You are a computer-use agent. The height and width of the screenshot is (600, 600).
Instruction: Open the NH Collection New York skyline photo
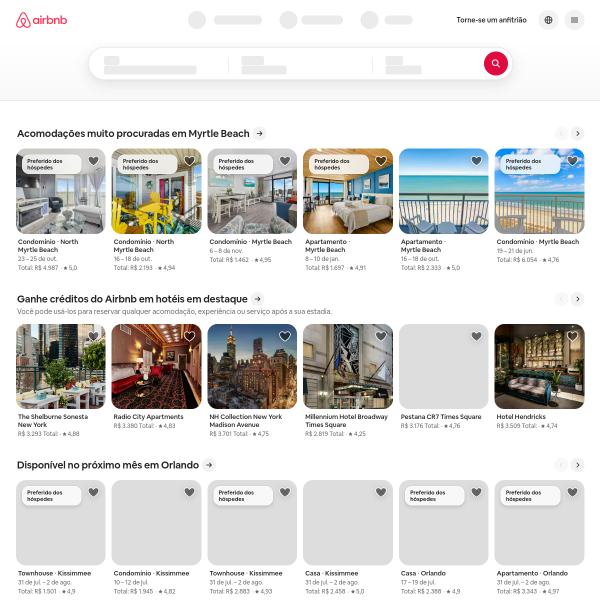[x=252, y=367]
